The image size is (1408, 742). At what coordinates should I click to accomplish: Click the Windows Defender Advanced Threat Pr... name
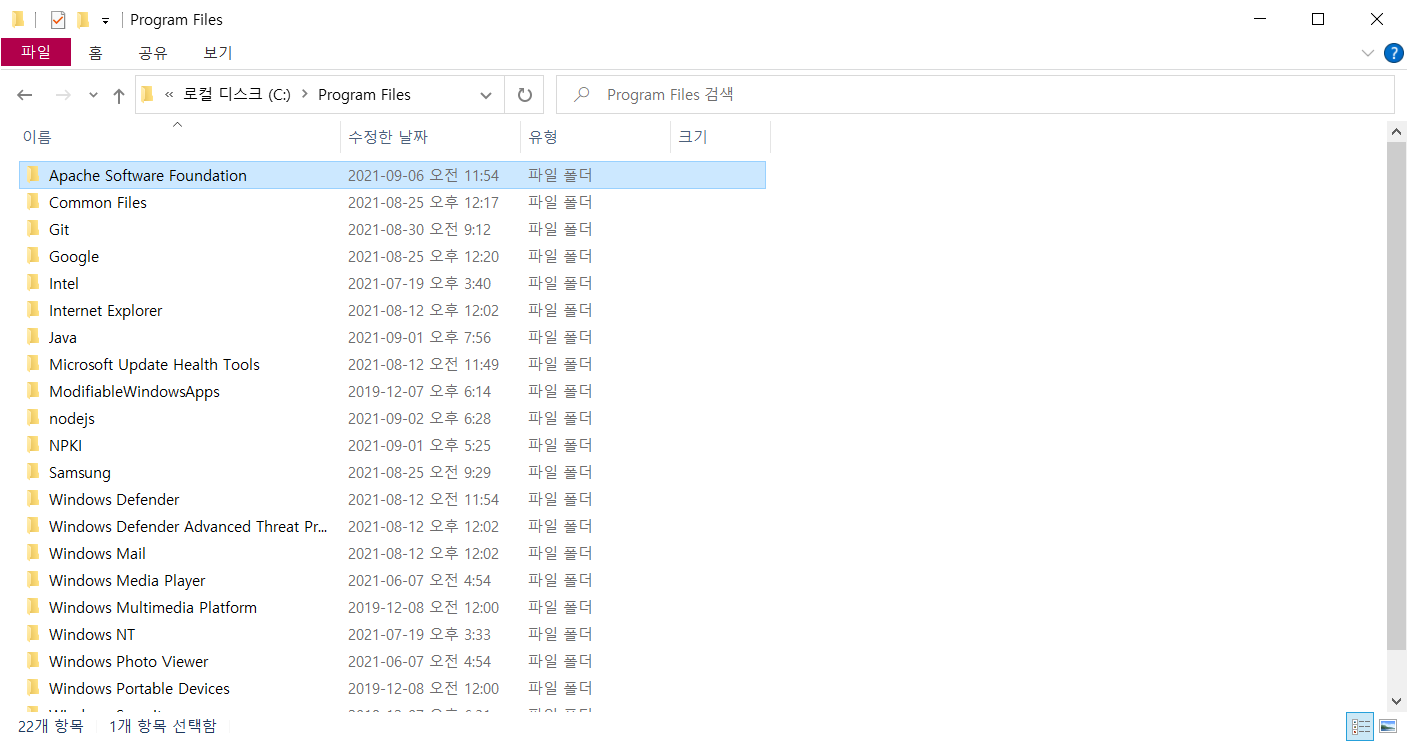(188, 526)
